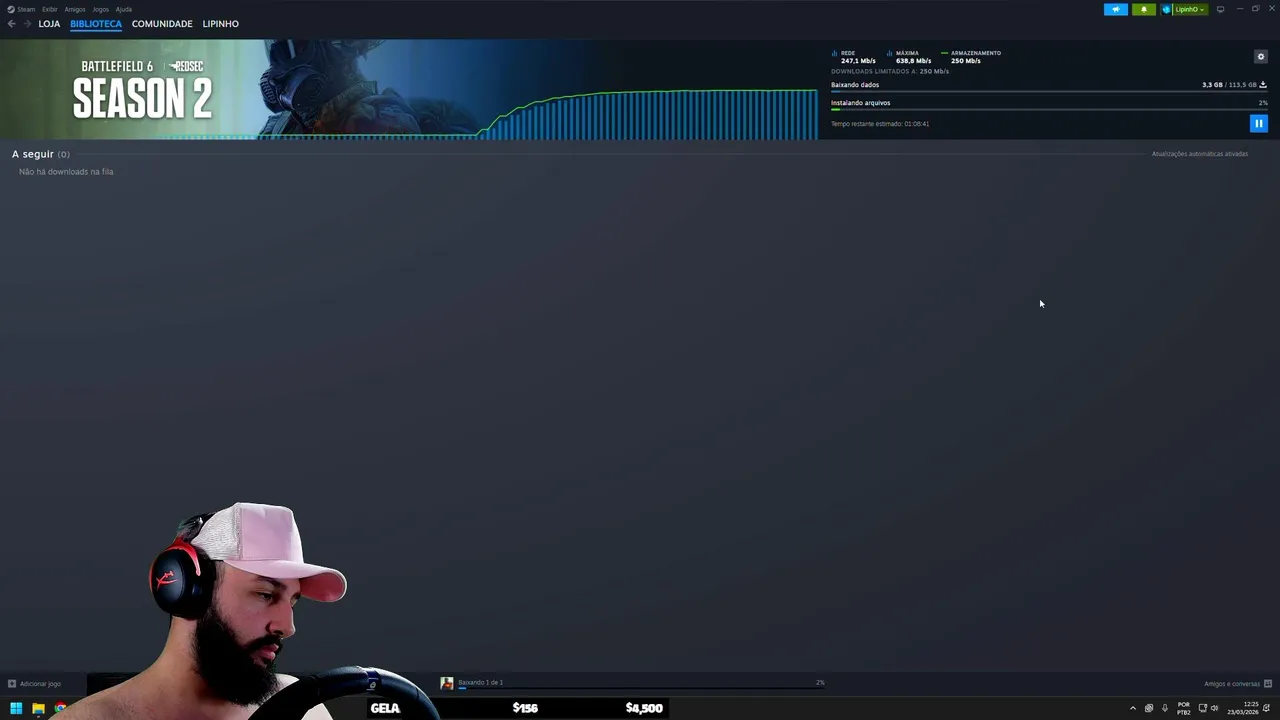Click the A seguir queue heading
1280x720 pixels.
41,154
